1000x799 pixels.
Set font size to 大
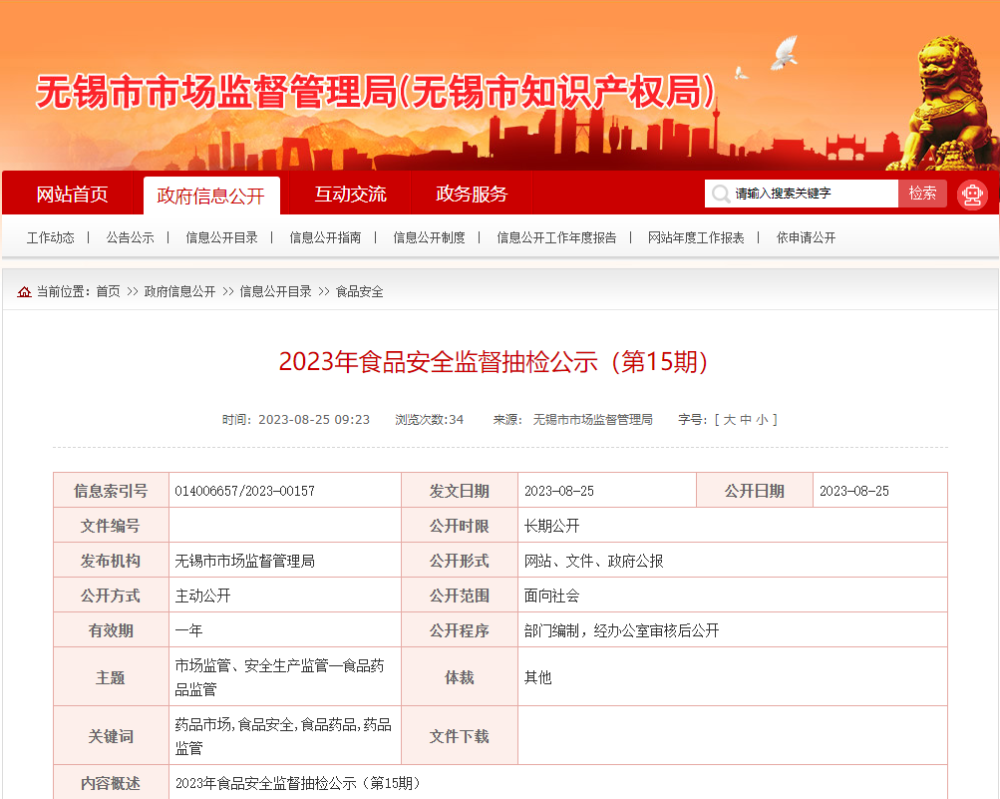pyautogui.click(x=729, y=420)
